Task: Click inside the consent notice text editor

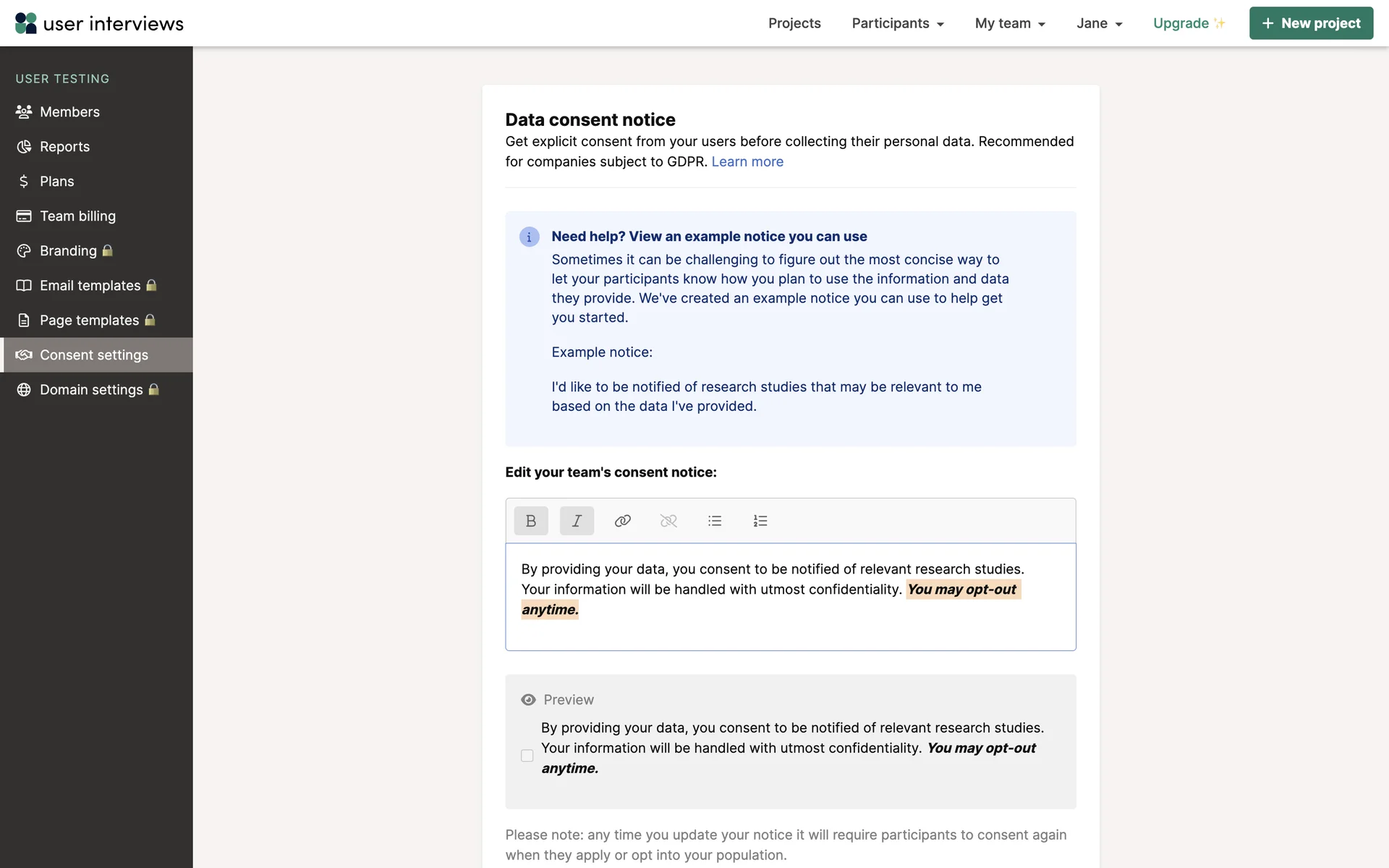Action: (790, 629)
